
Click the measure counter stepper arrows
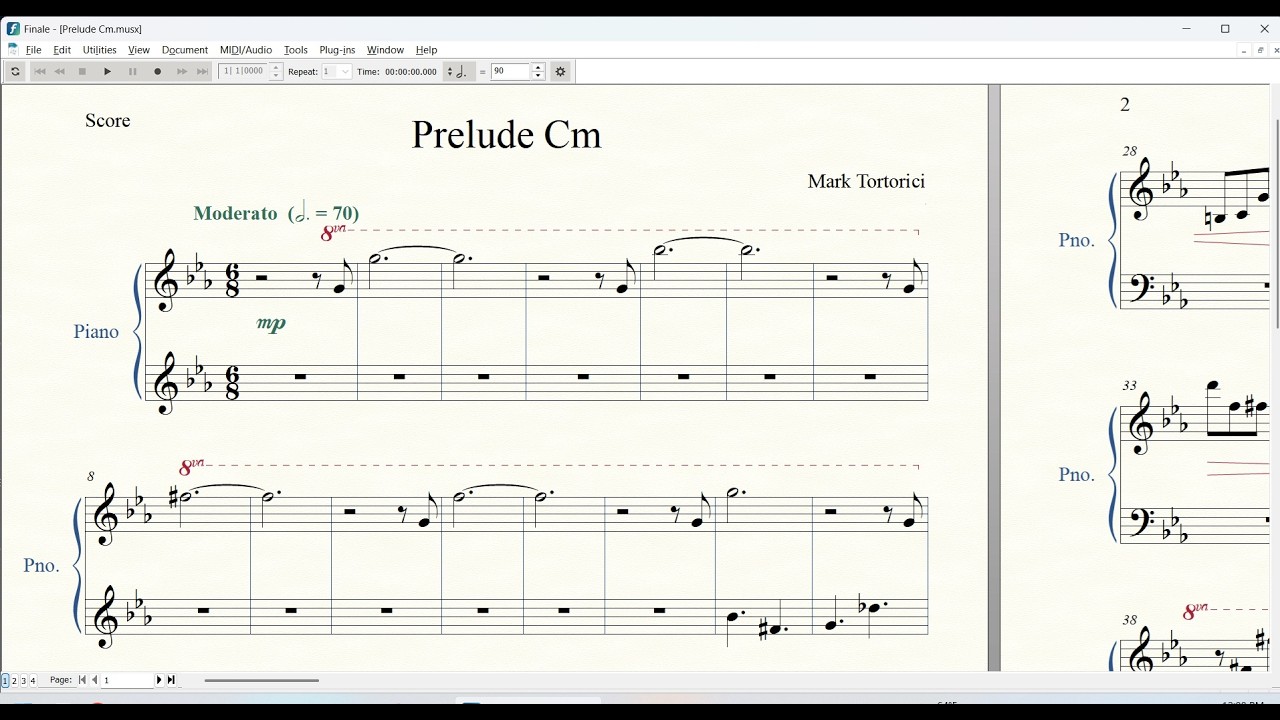click(277, 72)
